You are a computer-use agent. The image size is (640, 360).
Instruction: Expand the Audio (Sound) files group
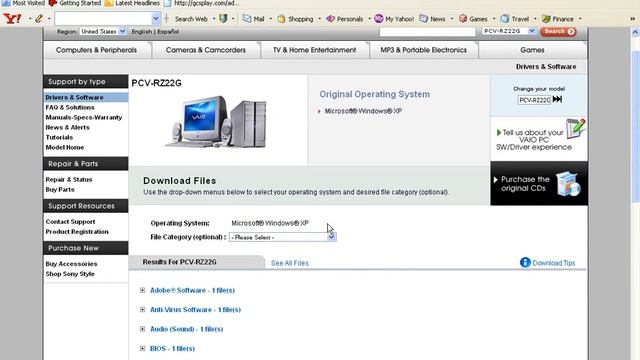point(142,329)
